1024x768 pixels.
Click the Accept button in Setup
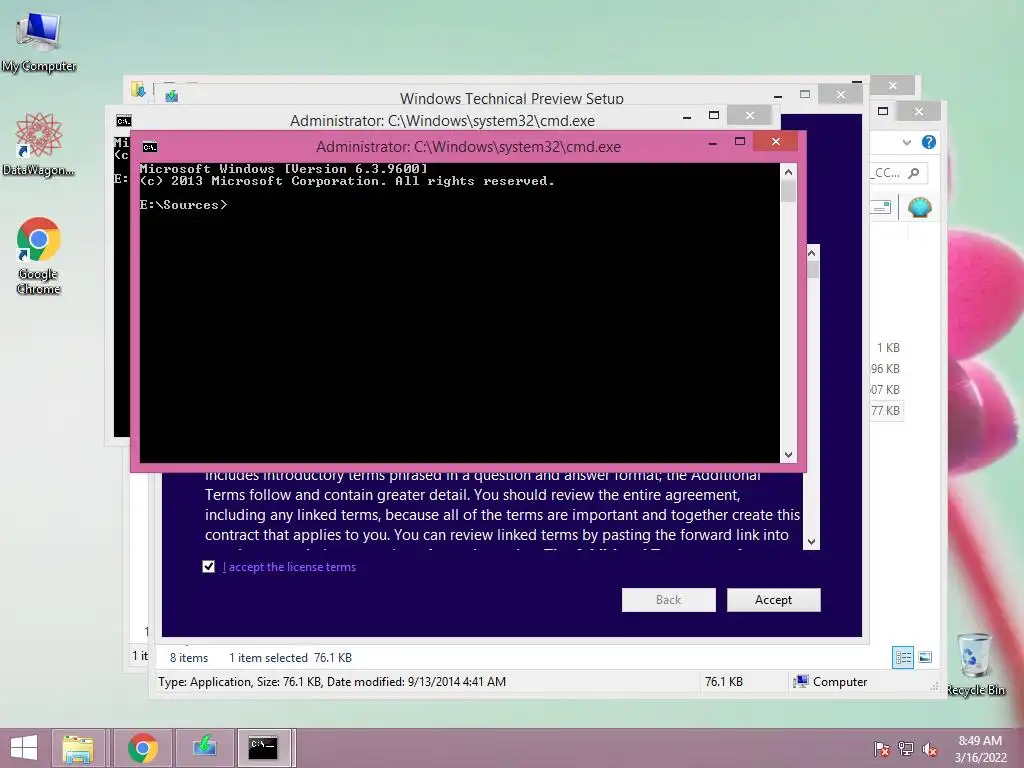coord(773,600)
